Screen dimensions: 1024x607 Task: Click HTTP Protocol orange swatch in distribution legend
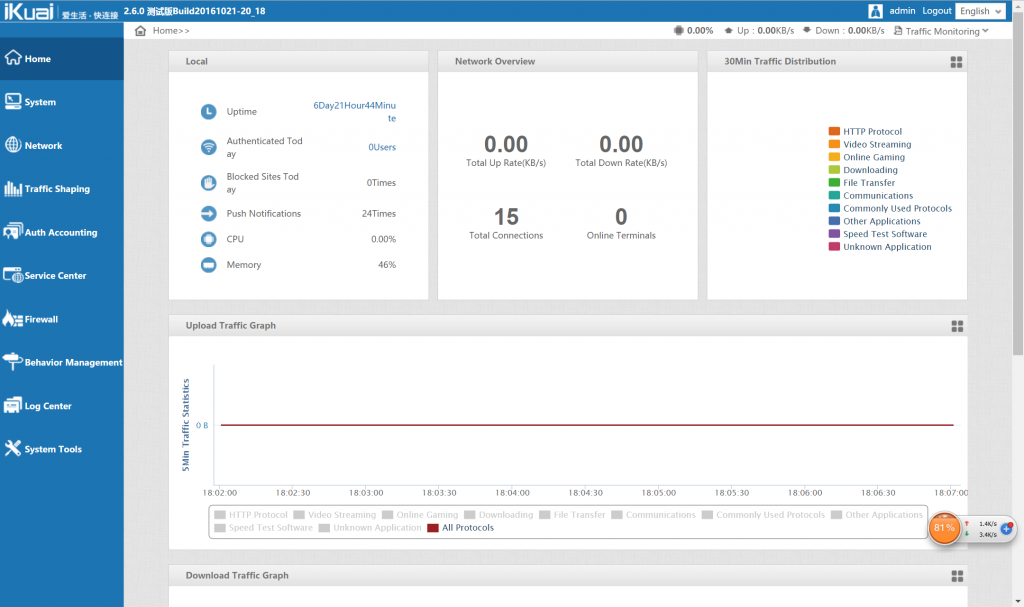point(834,131)
